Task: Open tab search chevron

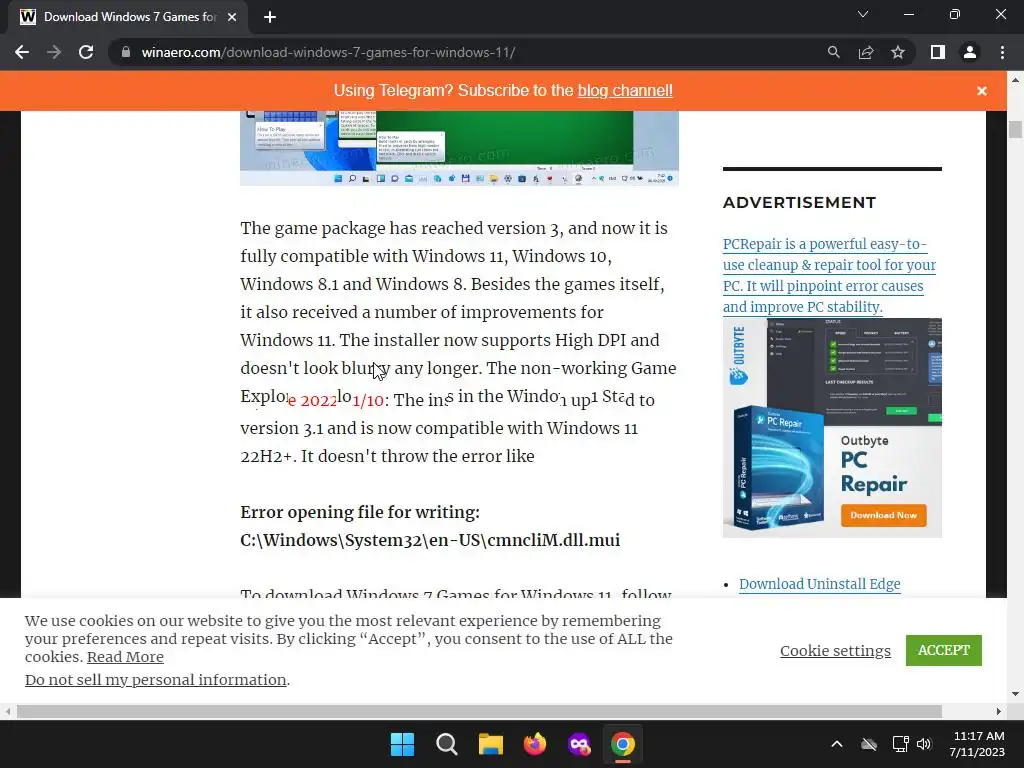Action: click(x=863, y=14)
